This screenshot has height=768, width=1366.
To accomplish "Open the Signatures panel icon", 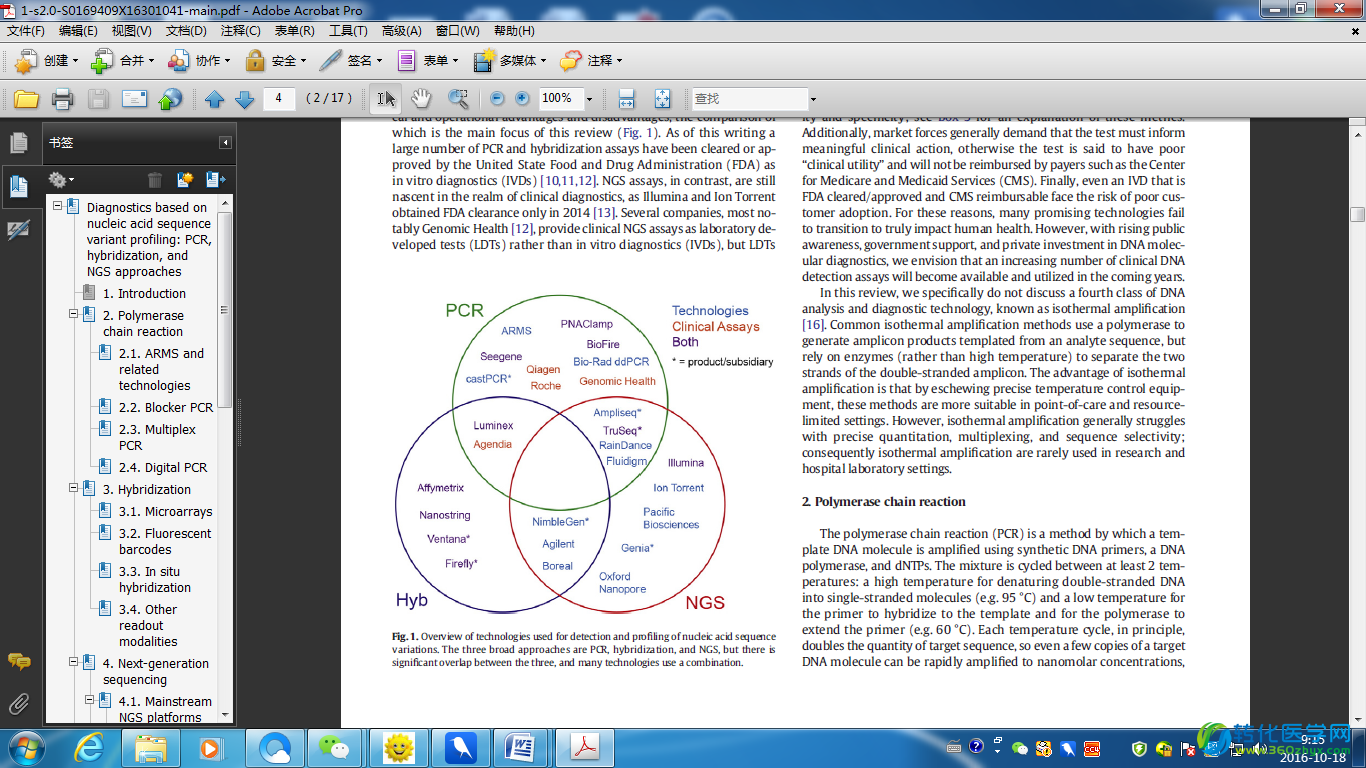I will (18, 230).
